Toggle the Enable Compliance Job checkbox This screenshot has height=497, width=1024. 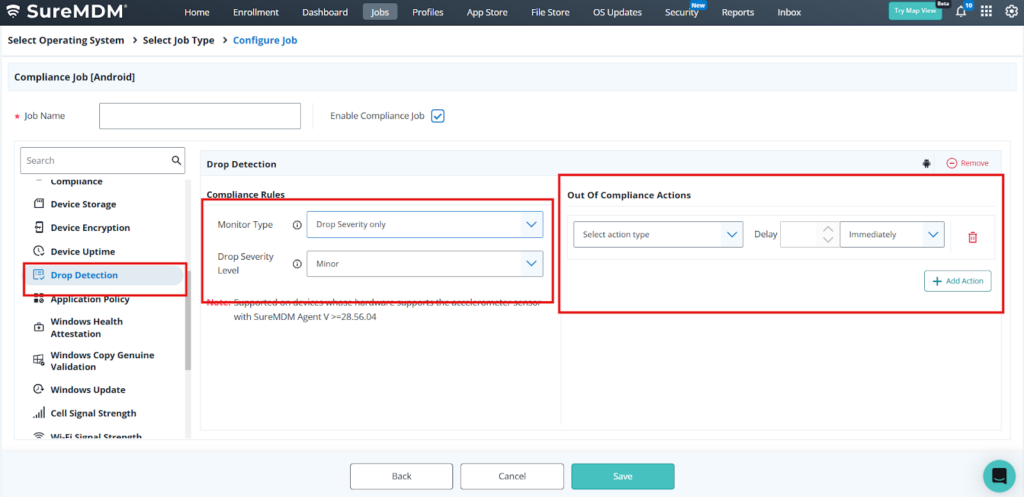[x=437, y=116]
